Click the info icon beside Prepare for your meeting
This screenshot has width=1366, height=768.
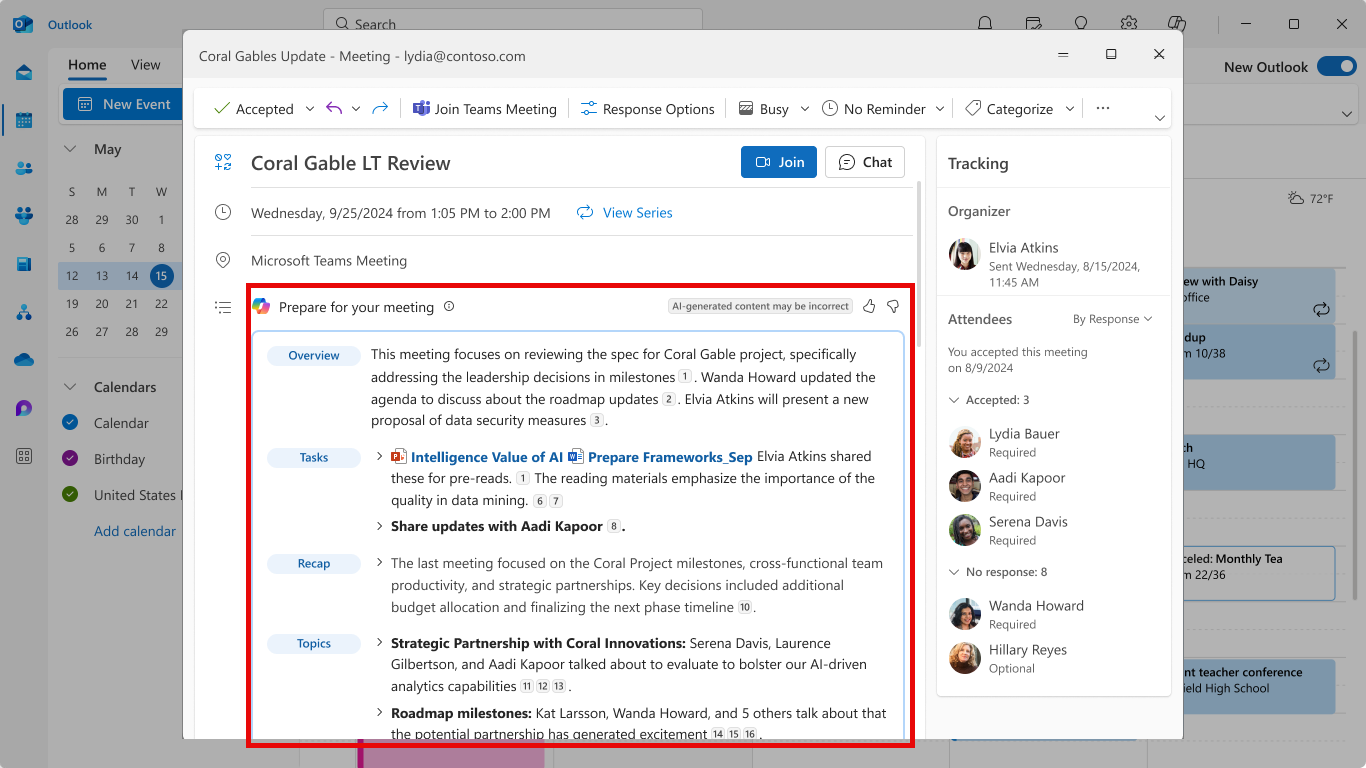[449, 307]
